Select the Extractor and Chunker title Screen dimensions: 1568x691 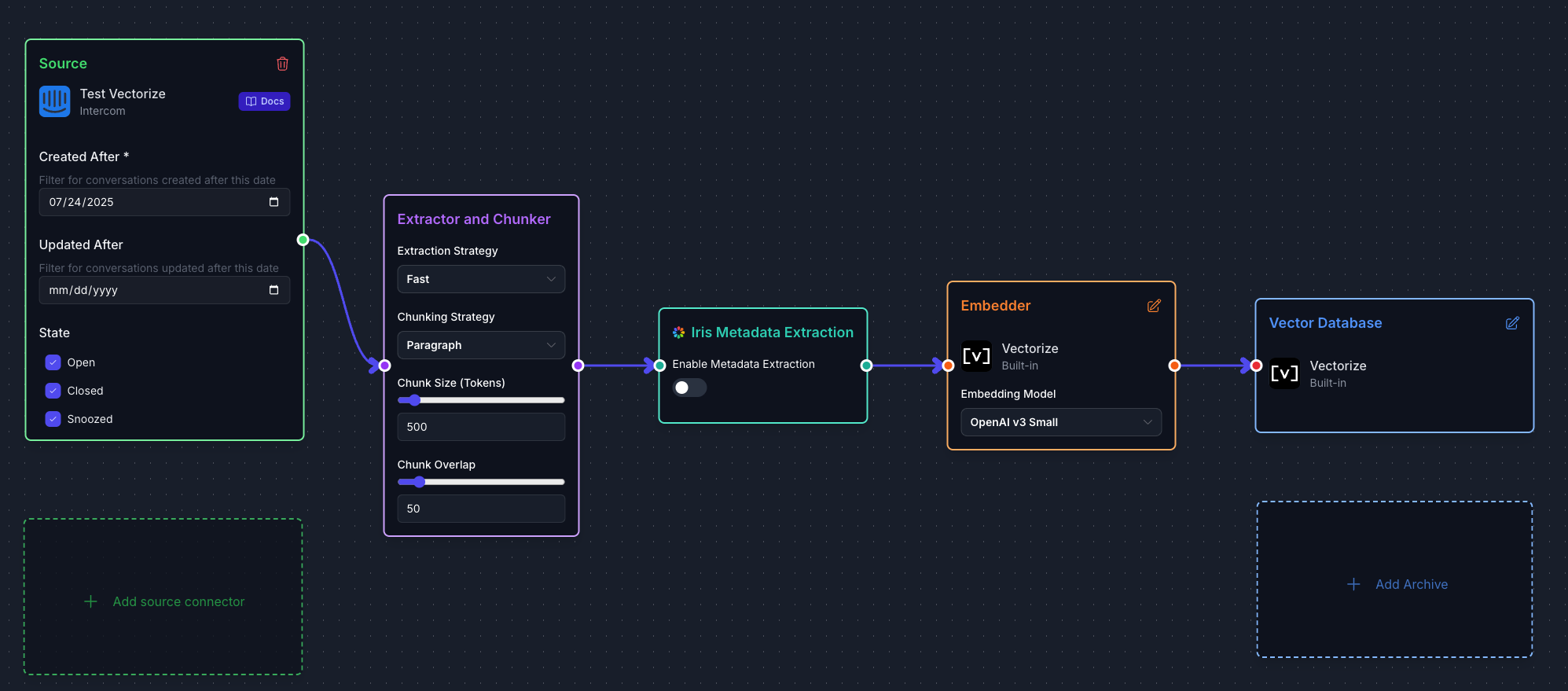tap(474, 219)
